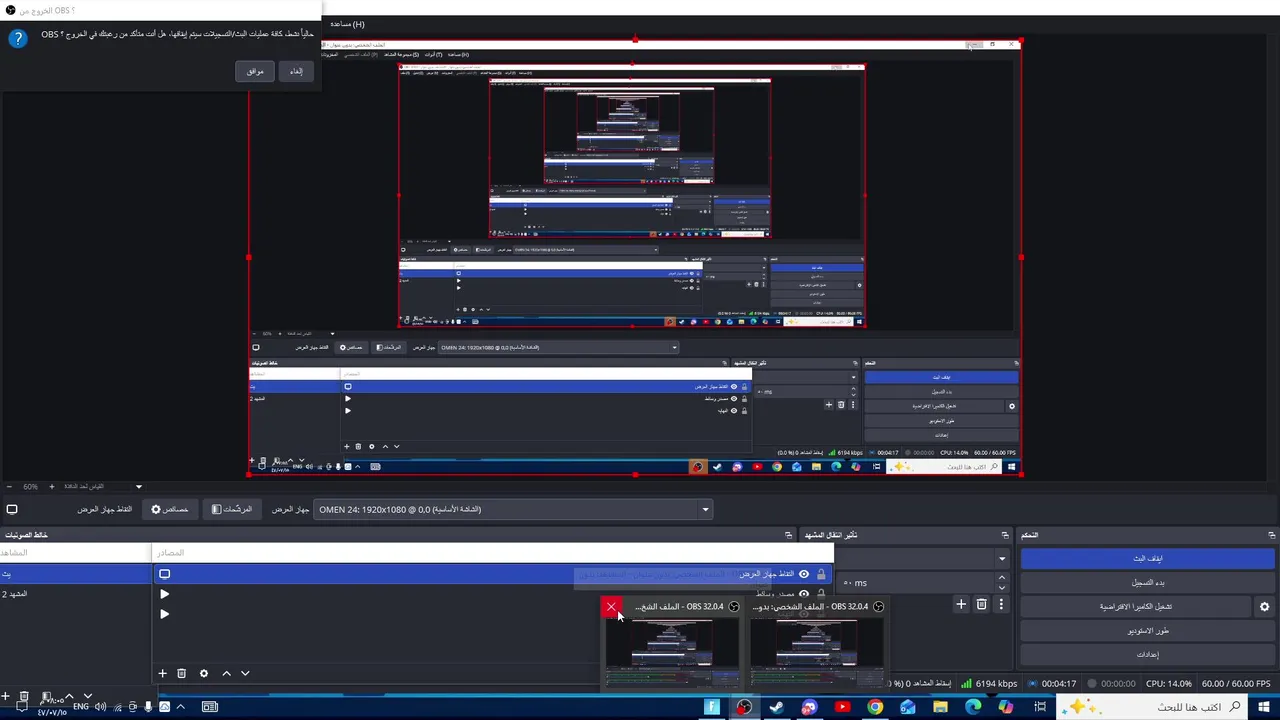Open YouTube app from the taskbar
Screen dimensions: 1280x720
[x=842, y=707]
